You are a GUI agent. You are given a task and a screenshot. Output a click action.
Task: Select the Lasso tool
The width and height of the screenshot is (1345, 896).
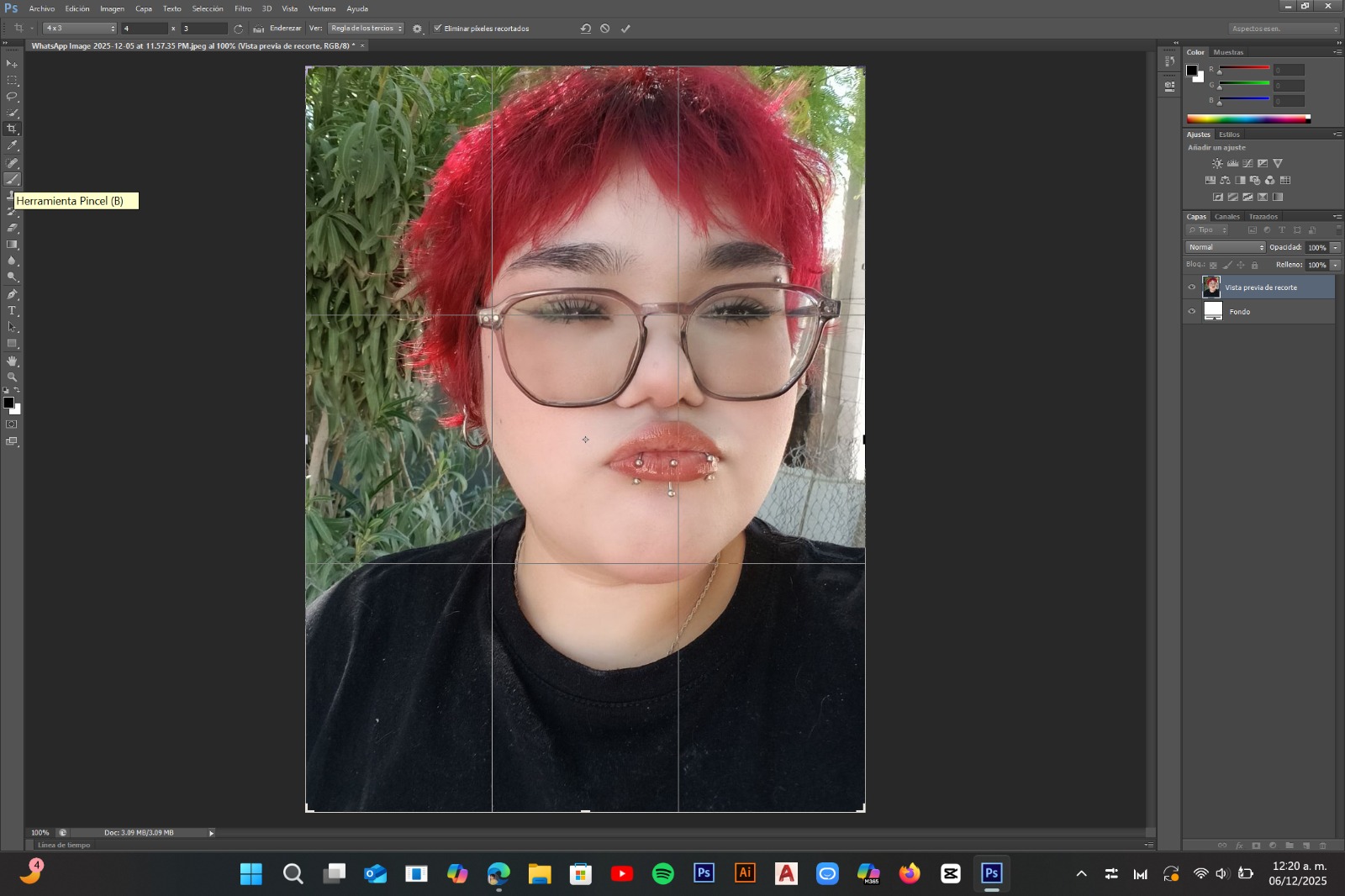pyautogui.click(x=12, y=97)
